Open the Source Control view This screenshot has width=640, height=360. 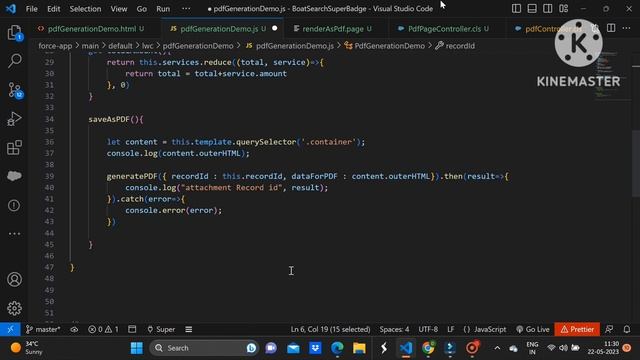[x=15, y=90]
